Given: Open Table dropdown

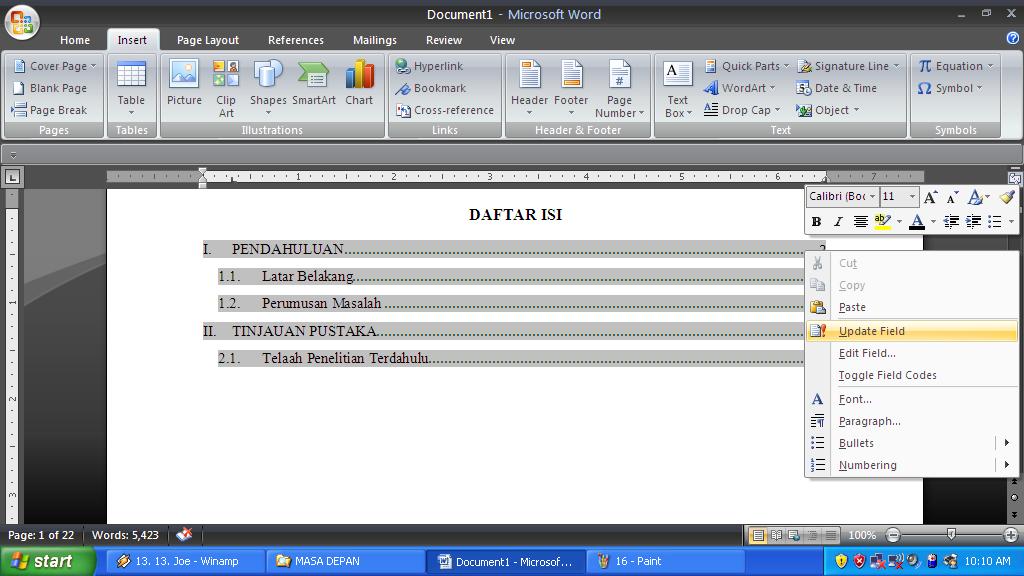Looking at the screenshot, I should click(x=131, y=88).
